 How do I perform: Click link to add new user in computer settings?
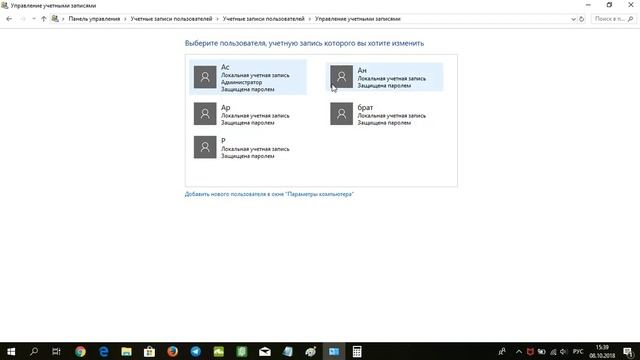[x=269, y=194]
